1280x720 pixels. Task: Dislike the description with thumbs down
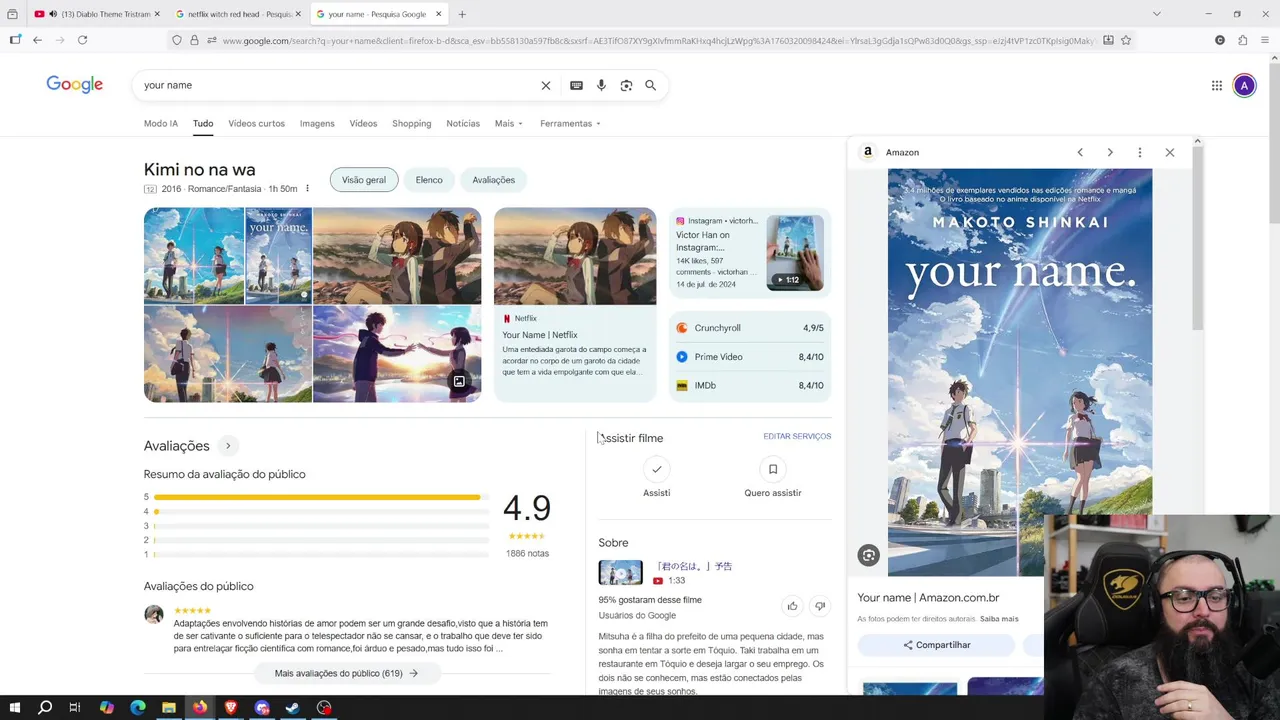820,605
